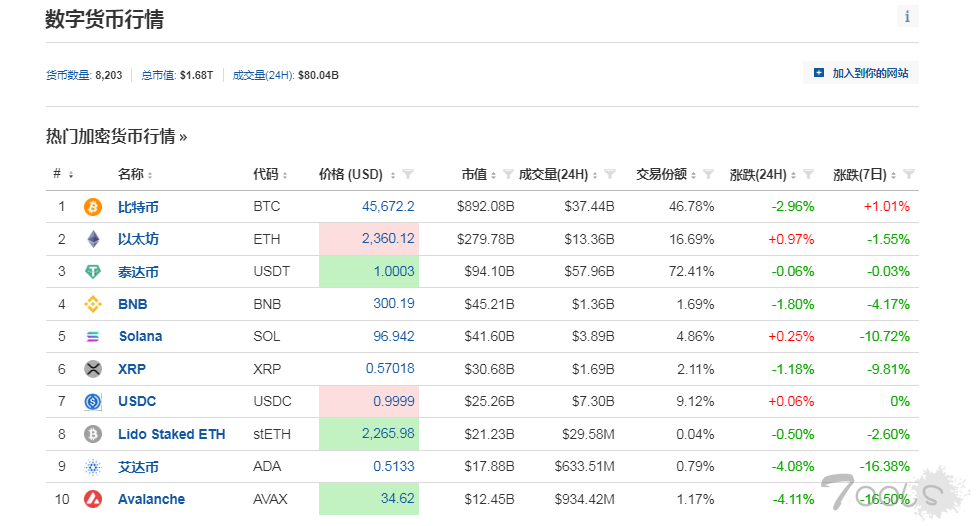Click the BNB coin icon
Image resolution: width=976 pixels, height=526 pixels.
93,304
